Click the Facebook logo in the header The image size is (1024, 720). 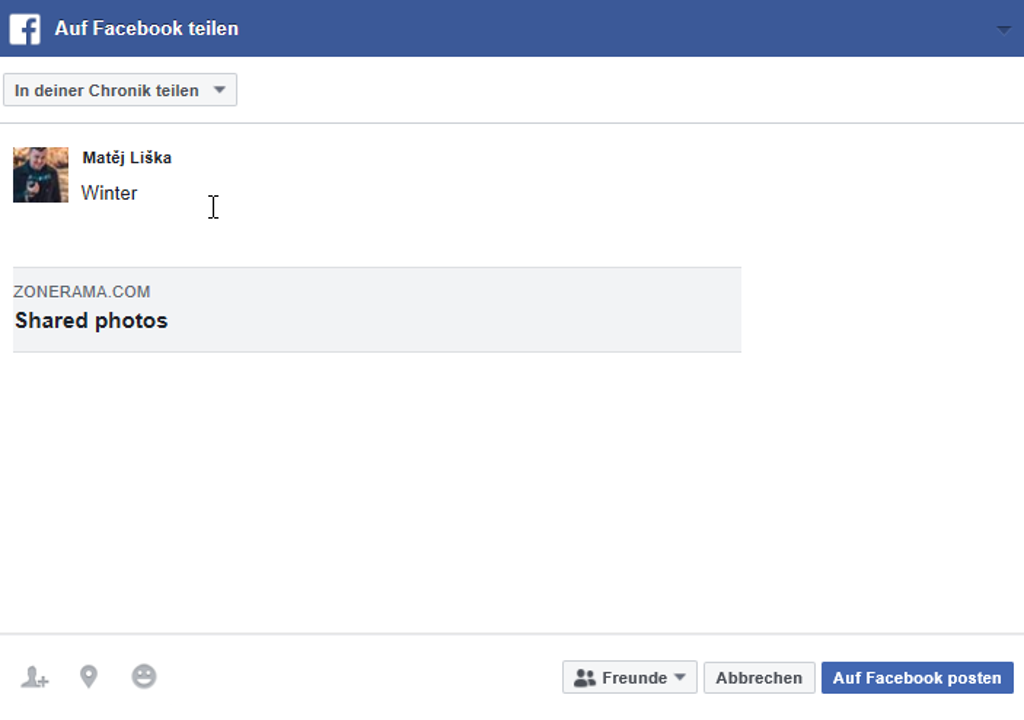[25, 29]
